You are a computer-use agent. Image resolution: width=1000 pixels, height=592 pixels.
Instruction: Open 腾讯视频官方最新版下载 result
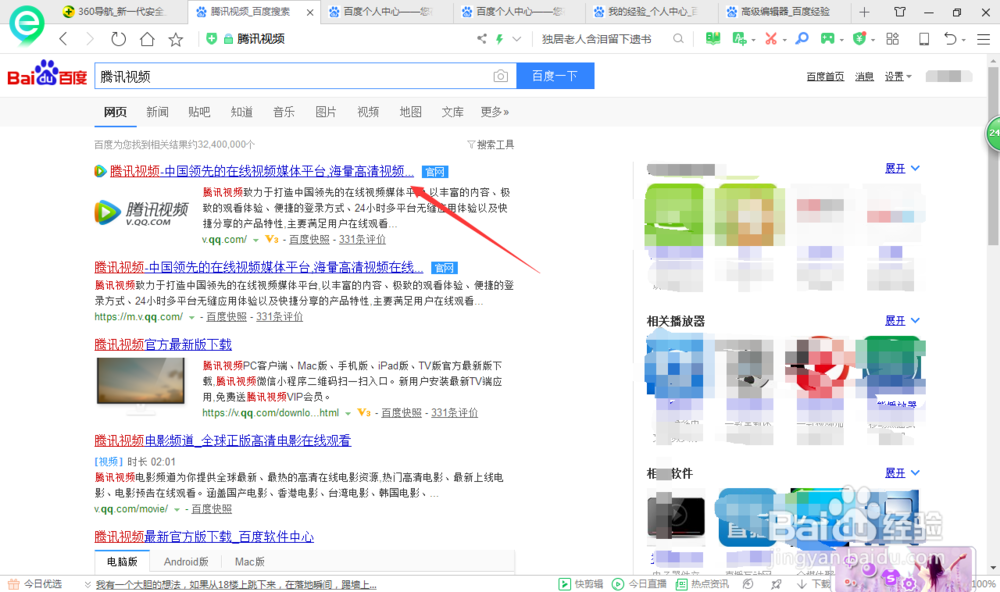tap(163, 344)
